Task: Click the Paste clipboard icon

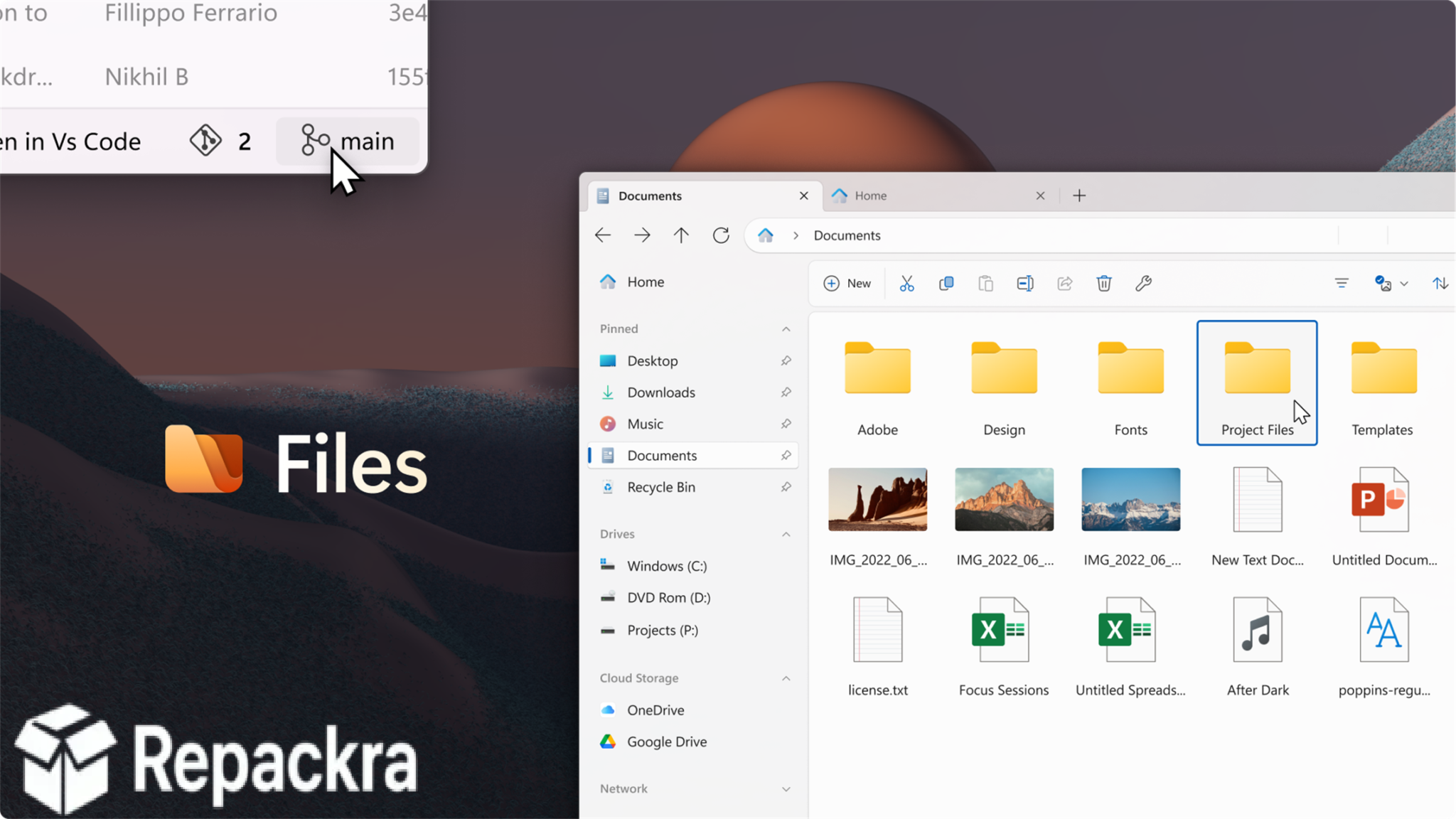Action: 985,284
